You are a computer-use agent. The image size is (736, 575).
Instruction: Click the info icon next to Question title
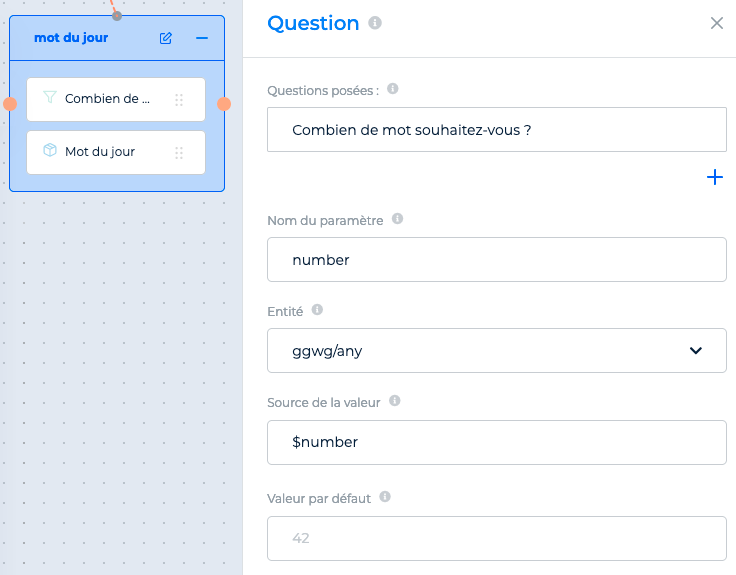click(x=375, y=23)
